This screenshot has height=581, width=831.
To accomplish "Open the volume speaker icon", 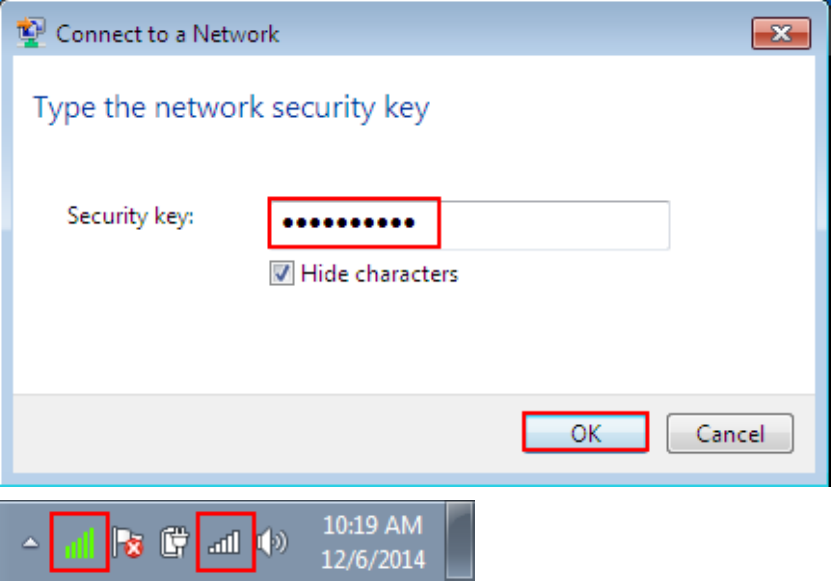I will coord(272,542).
